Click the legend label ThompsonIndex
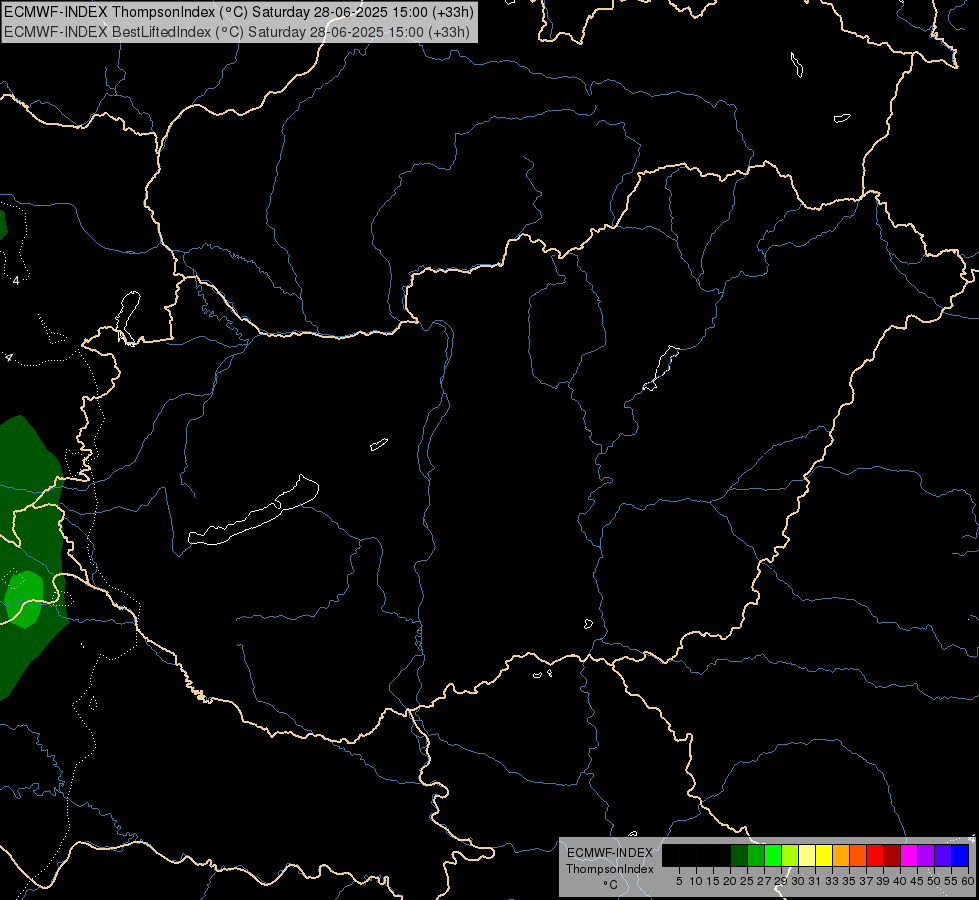979x900 pixels. (609, 869)
